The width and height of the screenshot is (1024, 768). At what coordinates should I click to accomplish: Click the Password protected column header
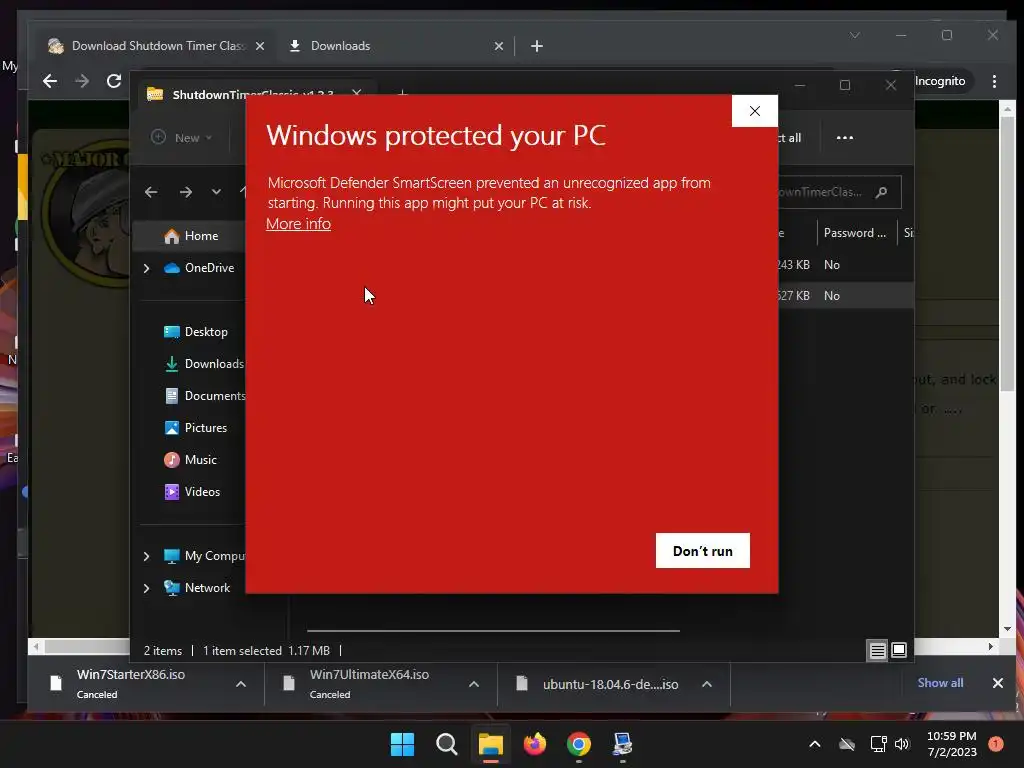click(x=855, y=233)
